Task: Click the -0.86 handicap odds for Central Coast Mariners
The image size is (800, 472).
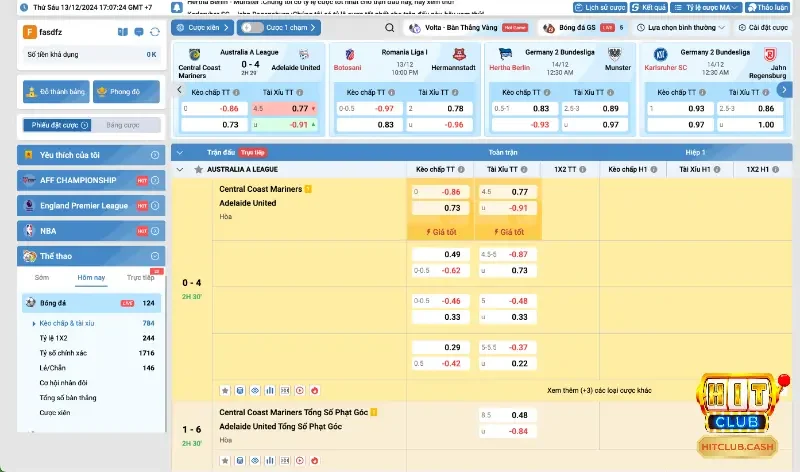Action: point(451,191)
